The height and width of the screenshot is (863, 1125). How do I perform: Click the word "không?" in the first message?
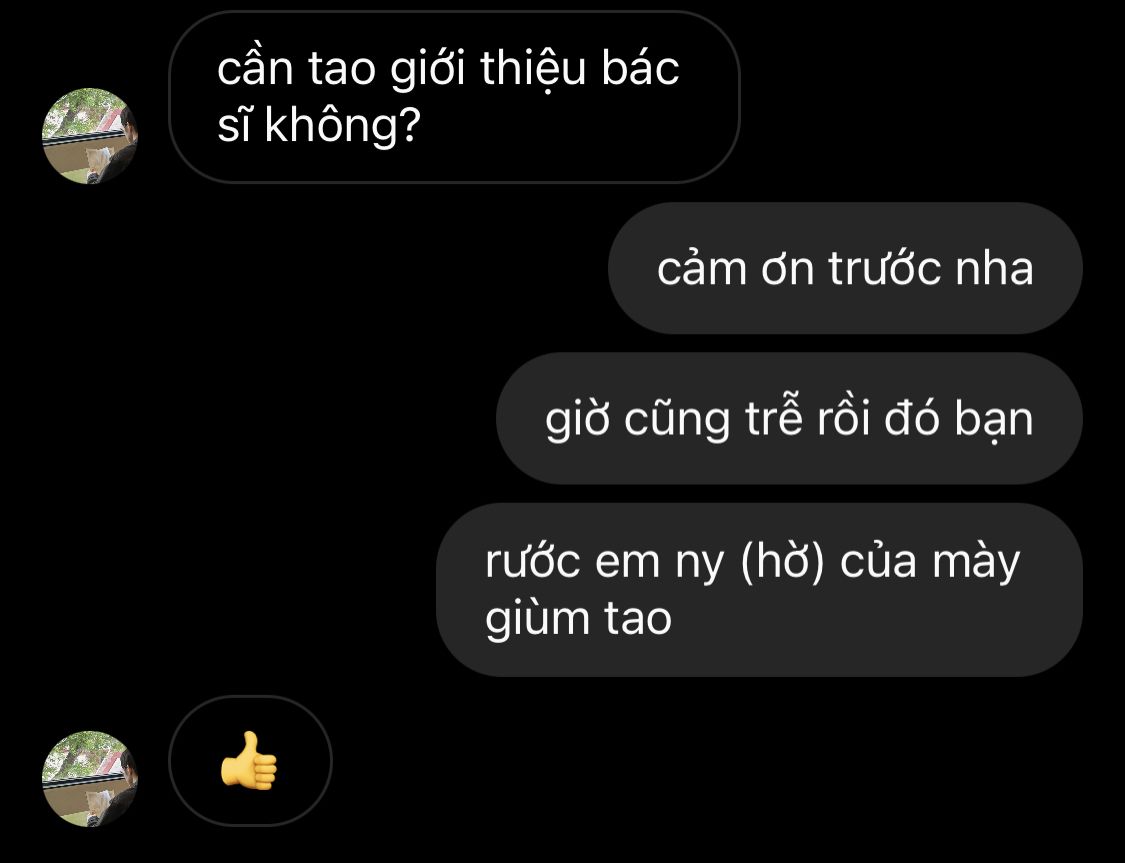coord(342,126)
